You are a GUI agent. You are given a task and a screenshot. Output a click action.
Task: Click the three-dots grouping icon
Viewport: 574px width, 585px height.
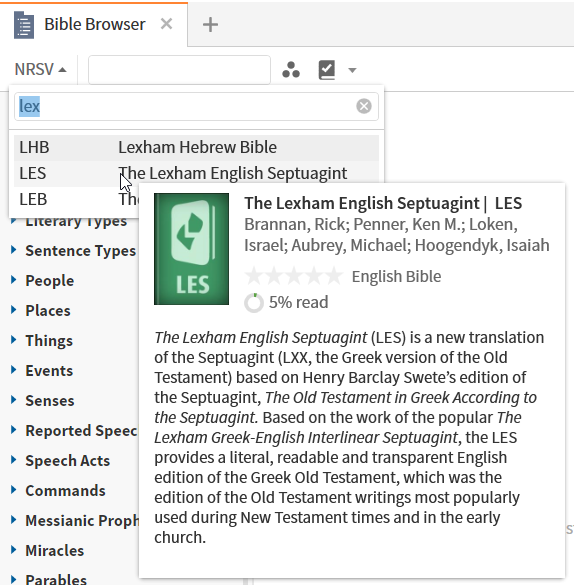[291, 70]
